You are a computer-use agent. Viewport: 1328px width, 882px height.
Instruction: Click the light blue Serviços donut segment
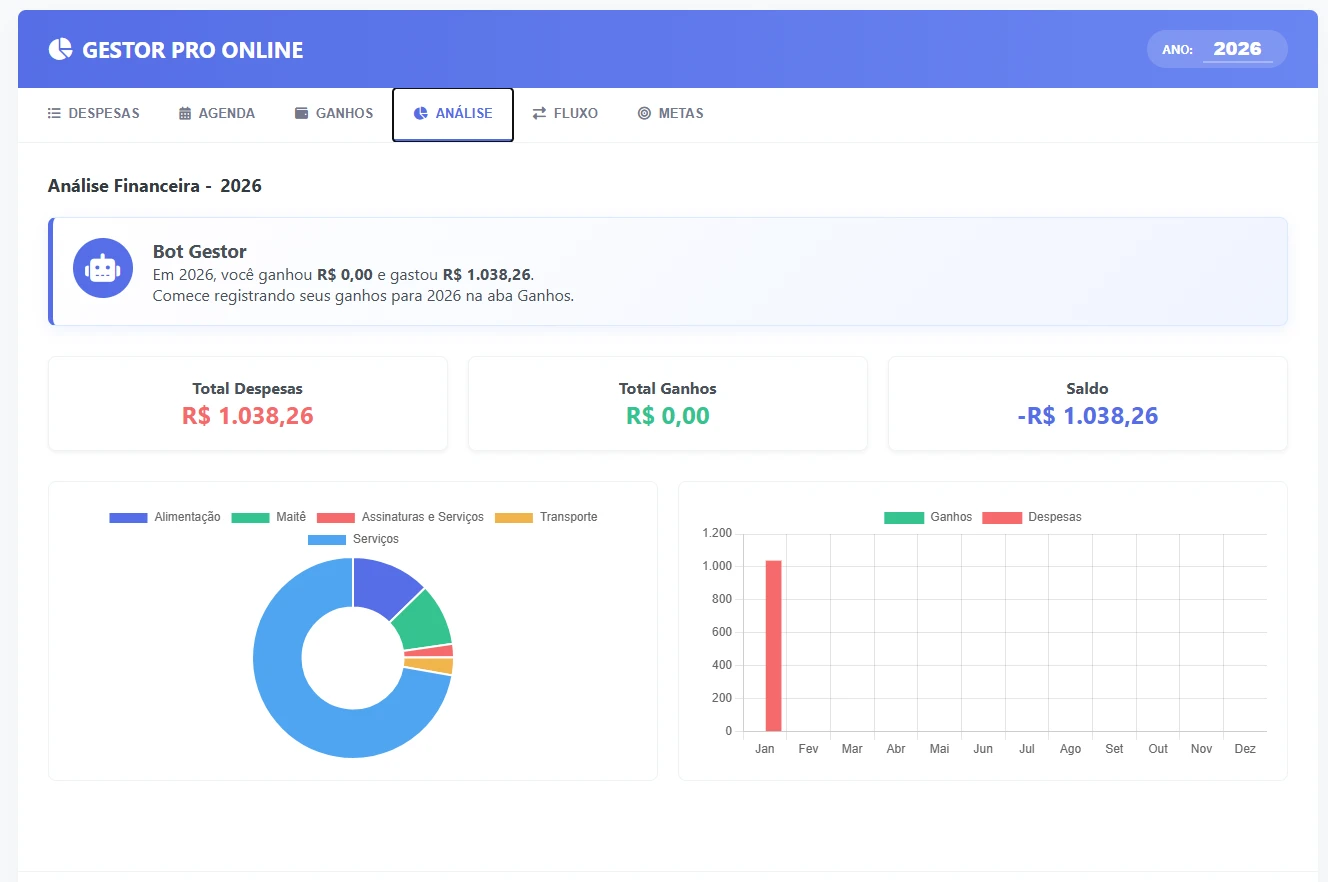(290, 690)
